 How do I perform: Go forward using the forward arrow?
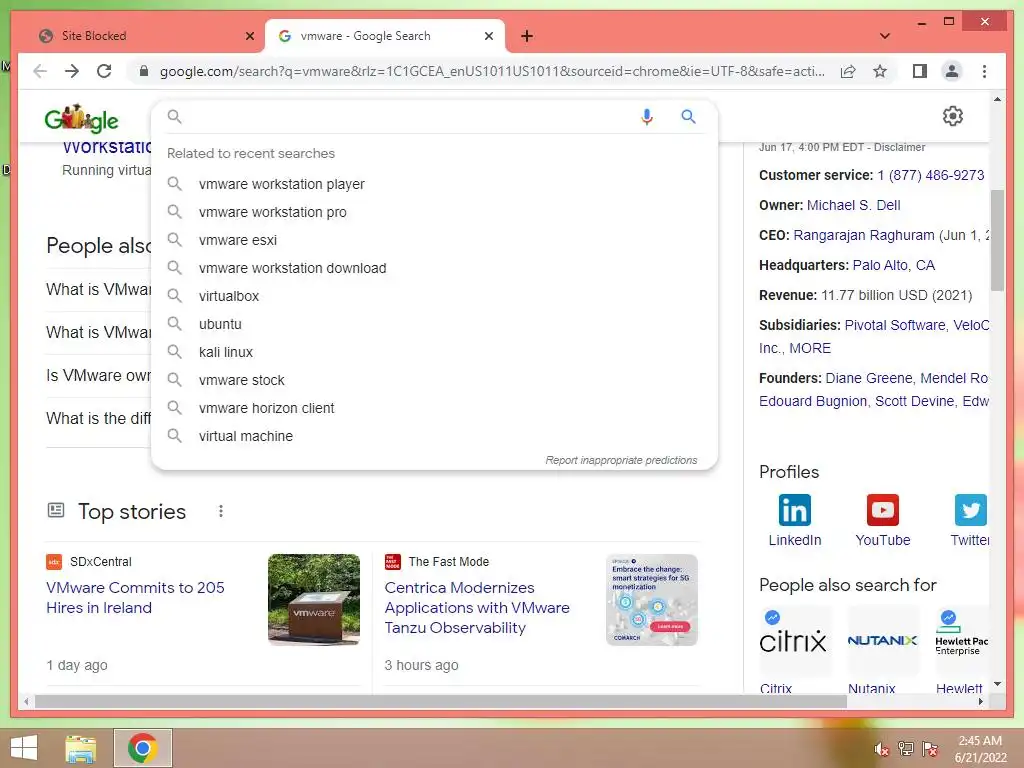click(72, 71)
